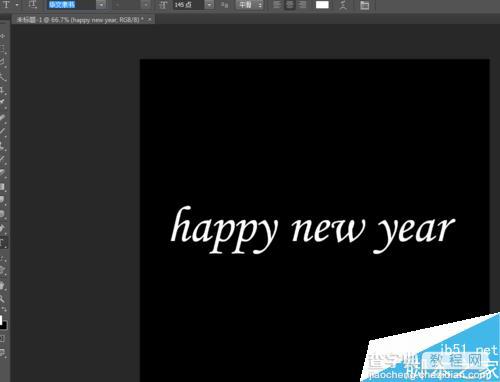Select the Lasso tool
Image resolution: width=500 pixels, height=382 pixels.
(3, 62)
